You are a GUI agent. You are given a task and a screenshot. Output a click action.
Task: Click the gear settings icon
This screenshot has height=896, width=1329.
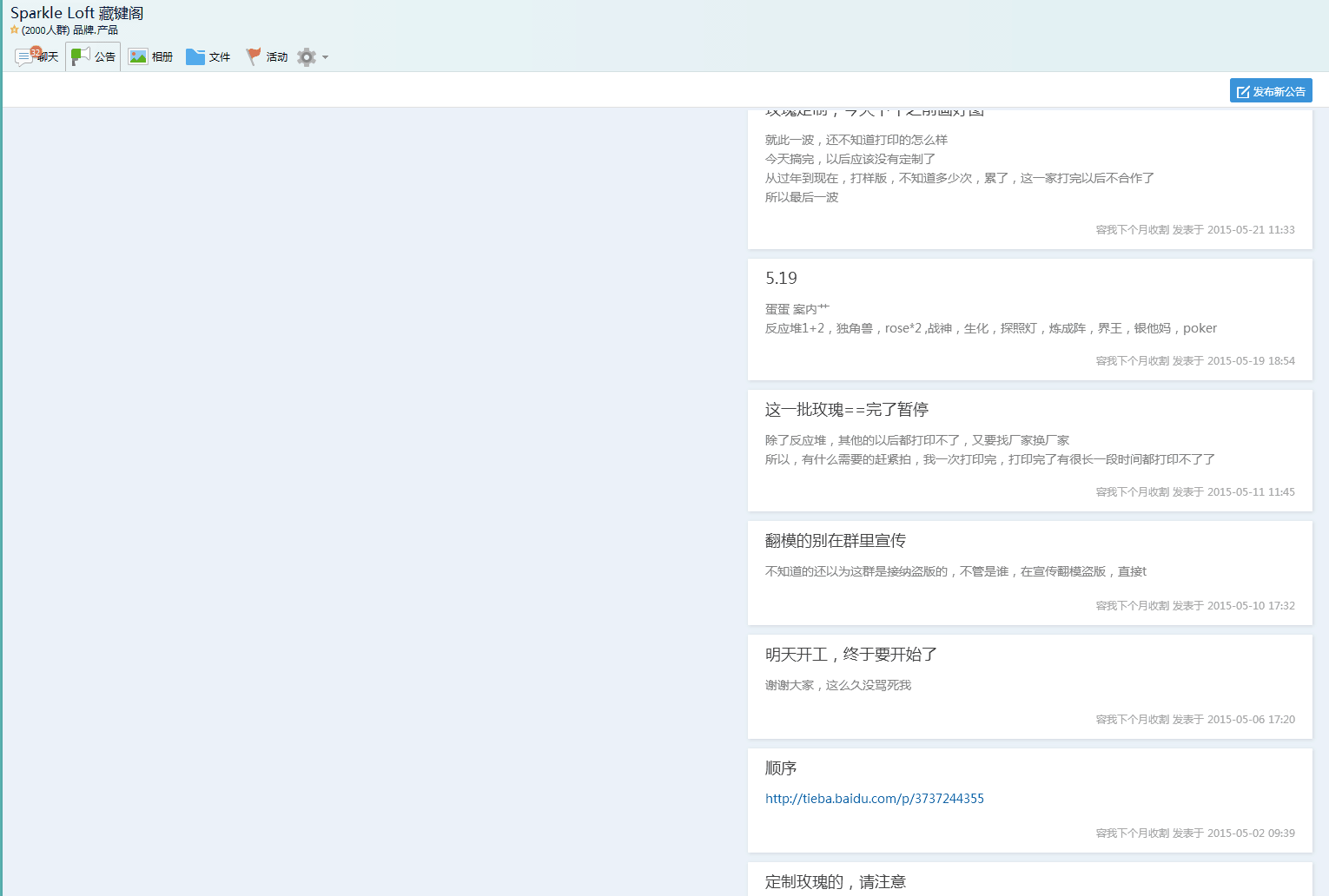pyautogui.click(x=307, y=57)
